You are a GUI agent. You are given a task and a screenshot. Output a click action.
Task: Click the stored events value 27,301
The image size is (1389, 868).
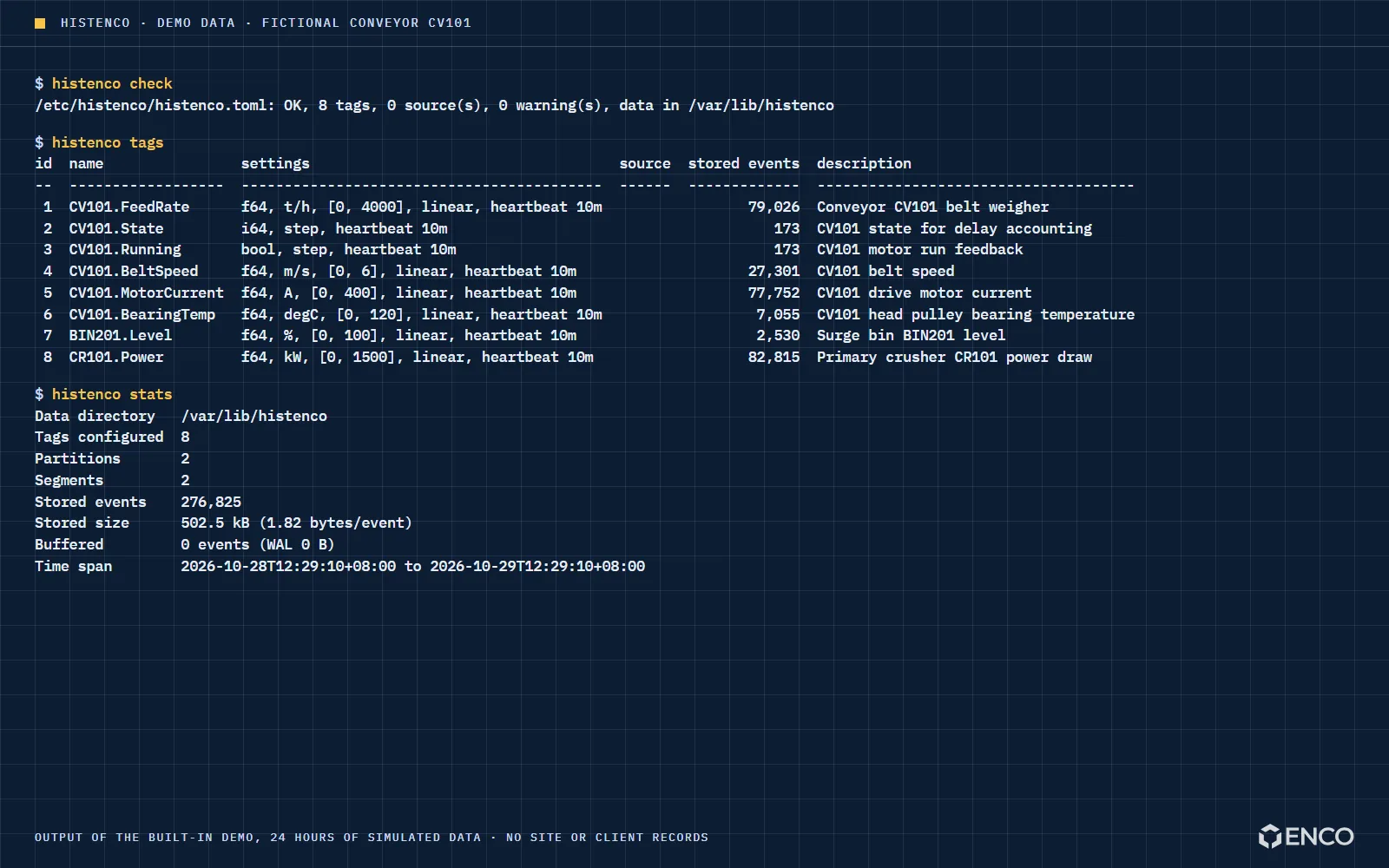773,271
